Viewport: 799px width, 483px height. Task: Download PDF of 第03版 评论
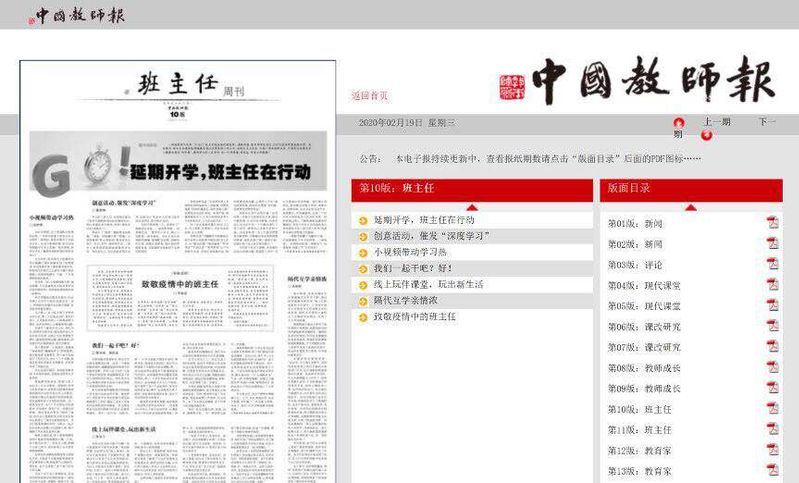coord(772,264)
